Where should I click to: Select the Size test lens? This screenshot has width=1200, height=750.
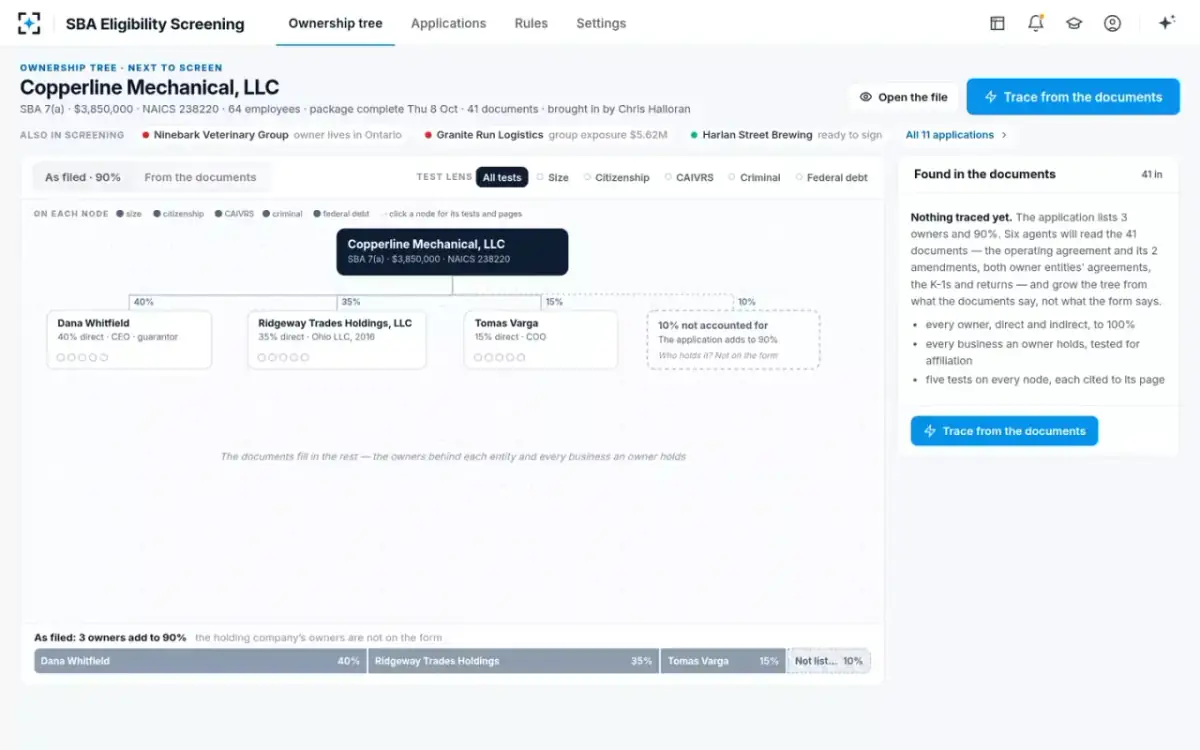(552, 177)
